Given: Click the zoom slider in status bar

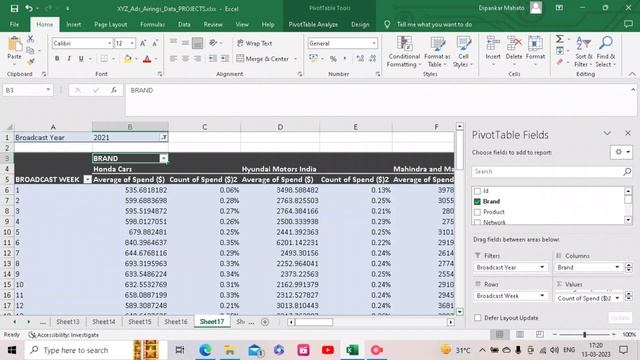Looking at the screenshot, I should point(584,334).
